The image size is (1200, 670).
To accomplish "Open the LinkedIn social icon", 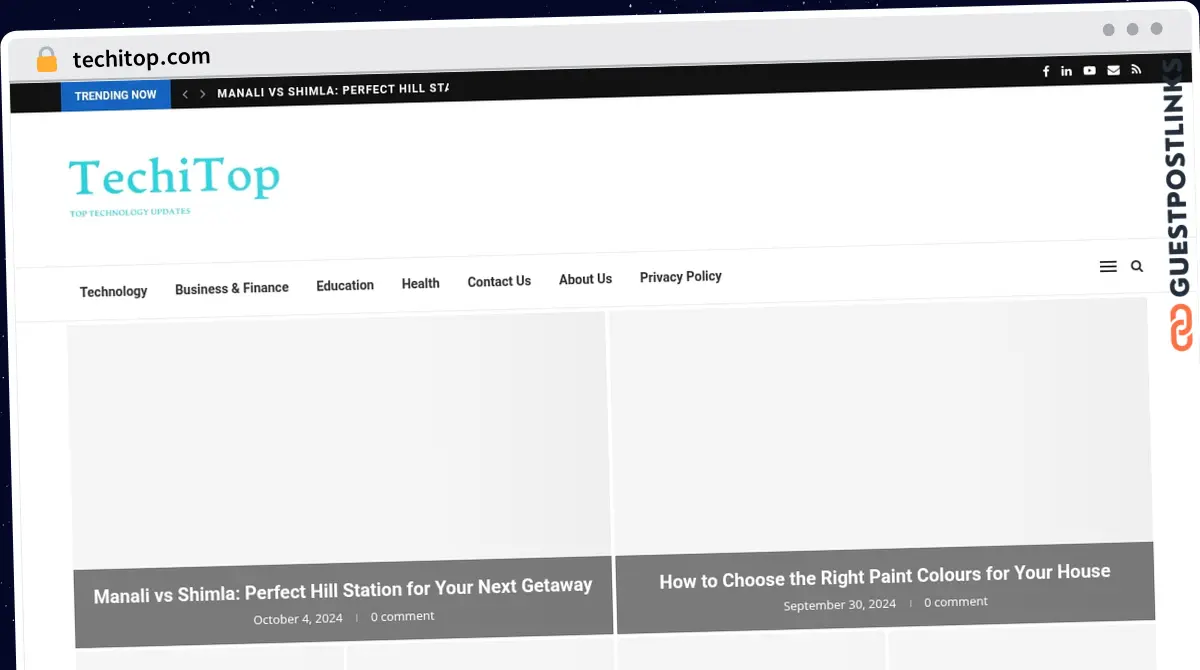I will 1067,71.
